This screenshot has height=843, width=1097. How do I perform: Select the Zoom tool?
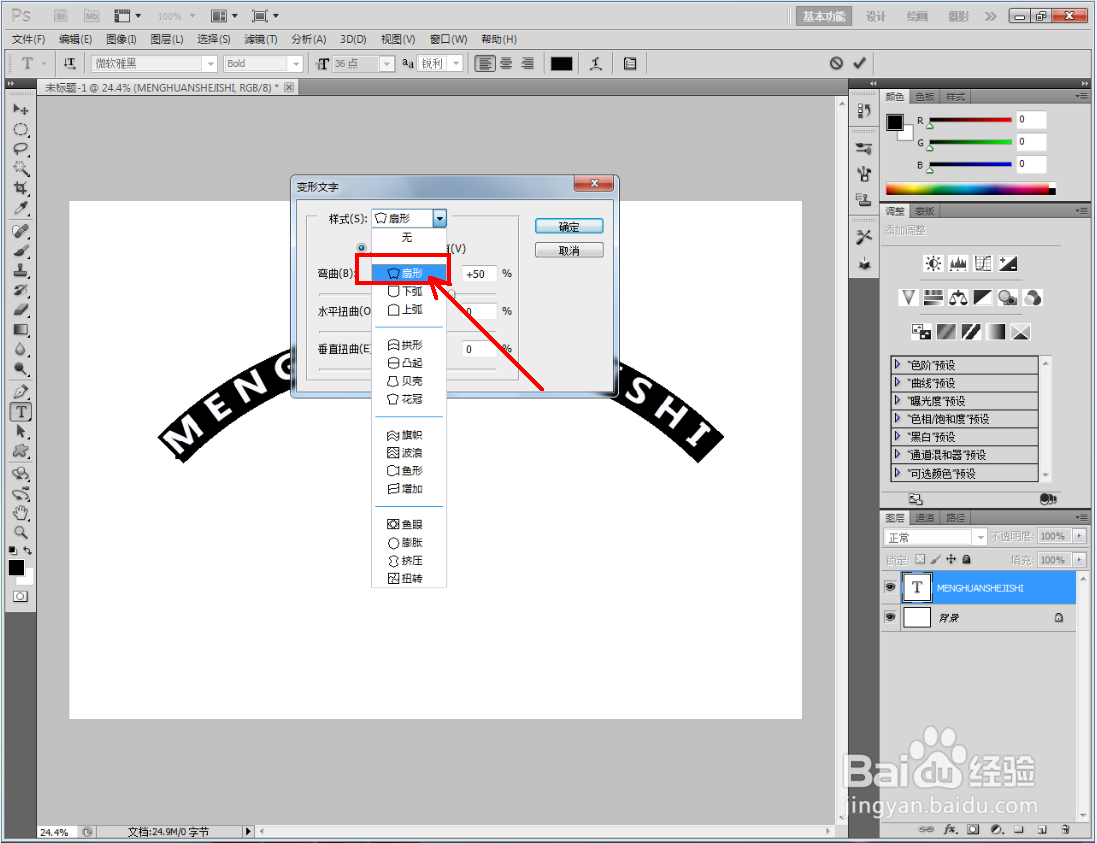(x=21, y=532)
